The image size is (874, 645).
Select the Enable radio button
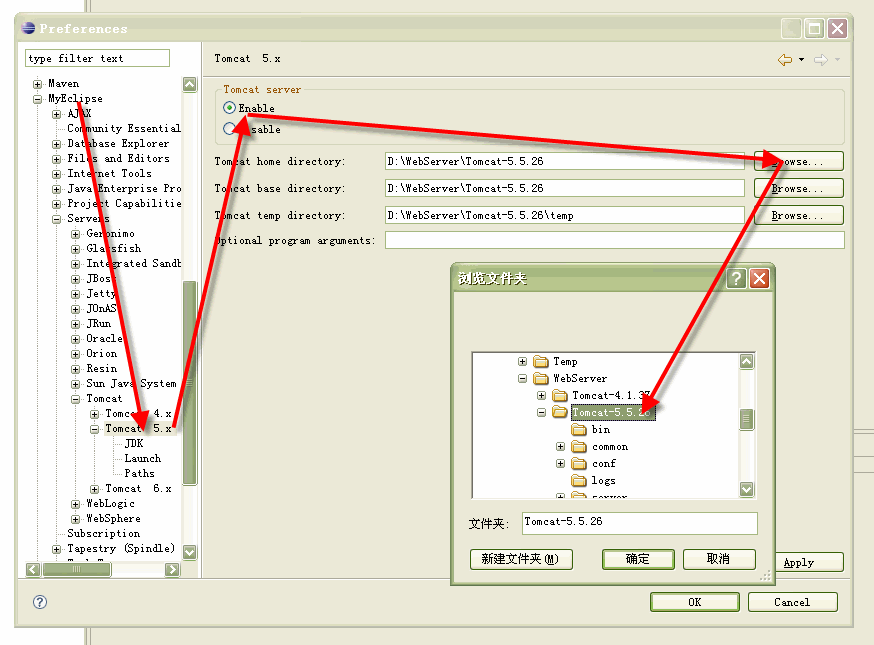click(x=229, y=108)
